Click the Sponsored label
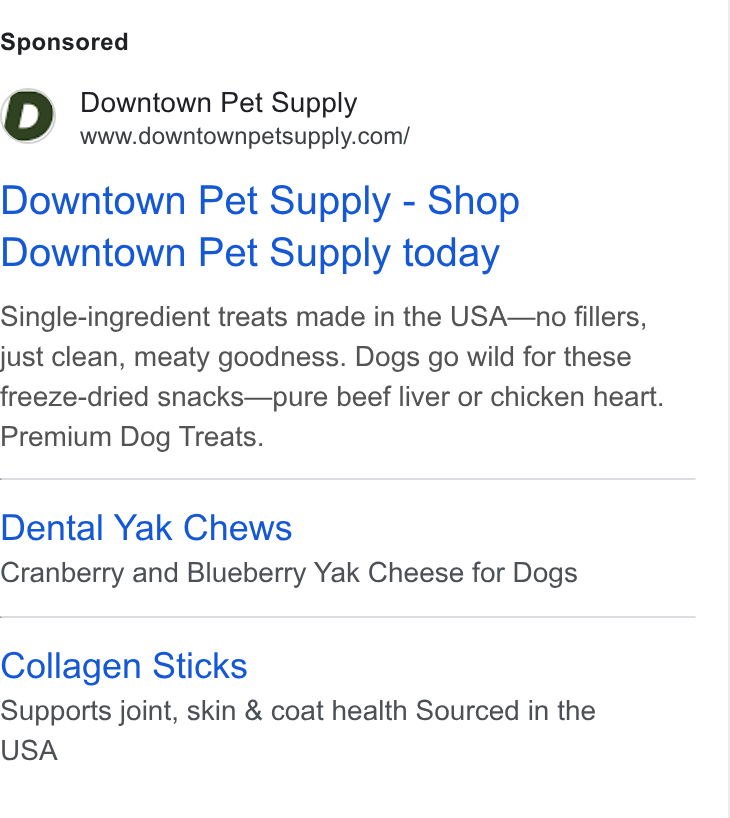This screenshot has width=730, height=818. (64, 42)
